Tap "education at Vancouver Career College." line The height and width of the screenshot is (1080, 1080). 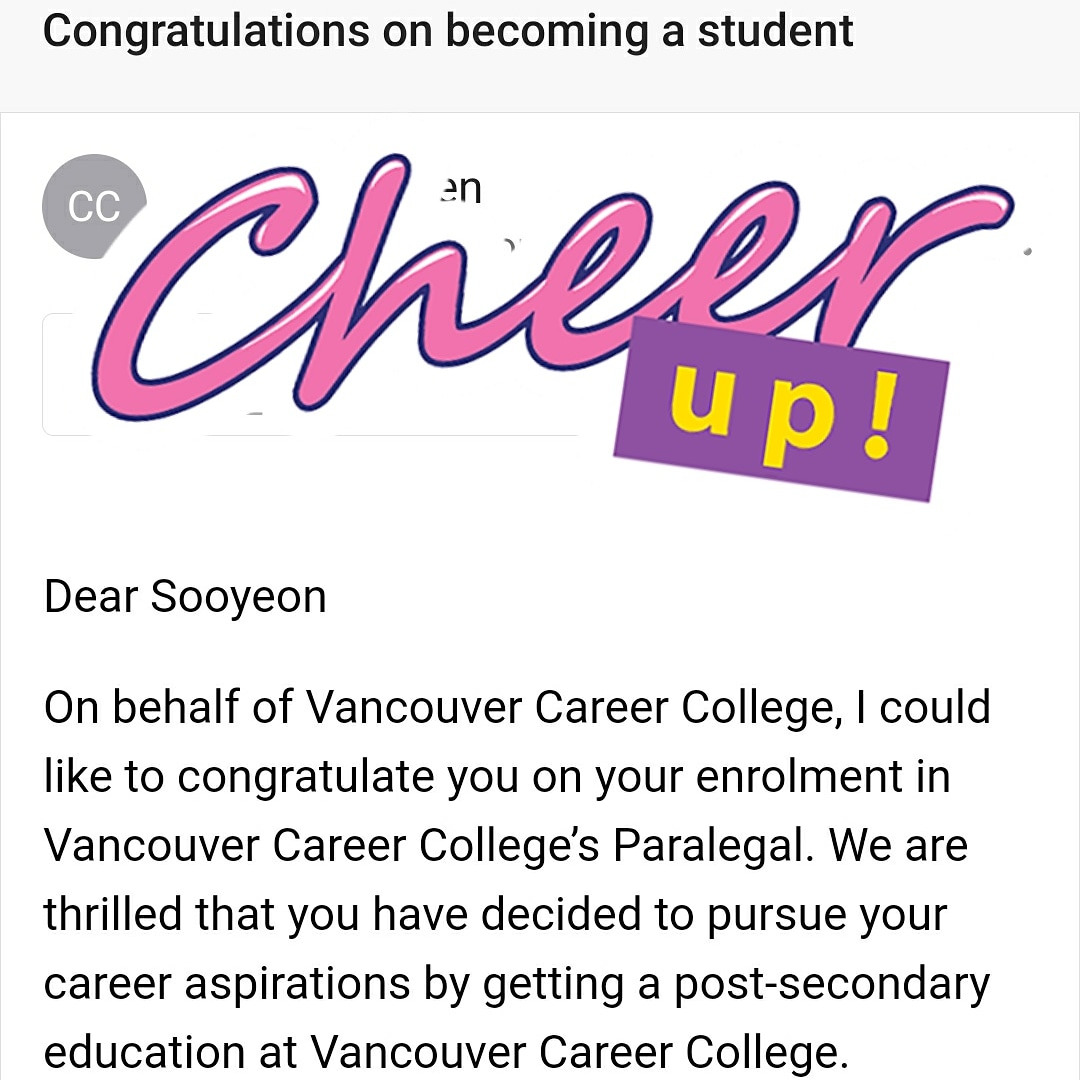pyautogui.click(x=440, y=1052)
